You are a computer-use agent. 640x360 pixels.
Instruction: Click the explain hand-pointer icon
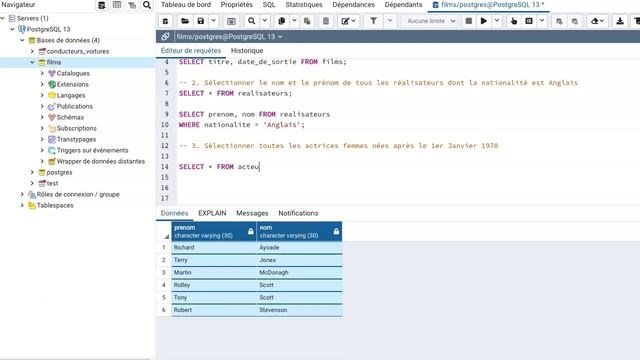tap(514, 21)
